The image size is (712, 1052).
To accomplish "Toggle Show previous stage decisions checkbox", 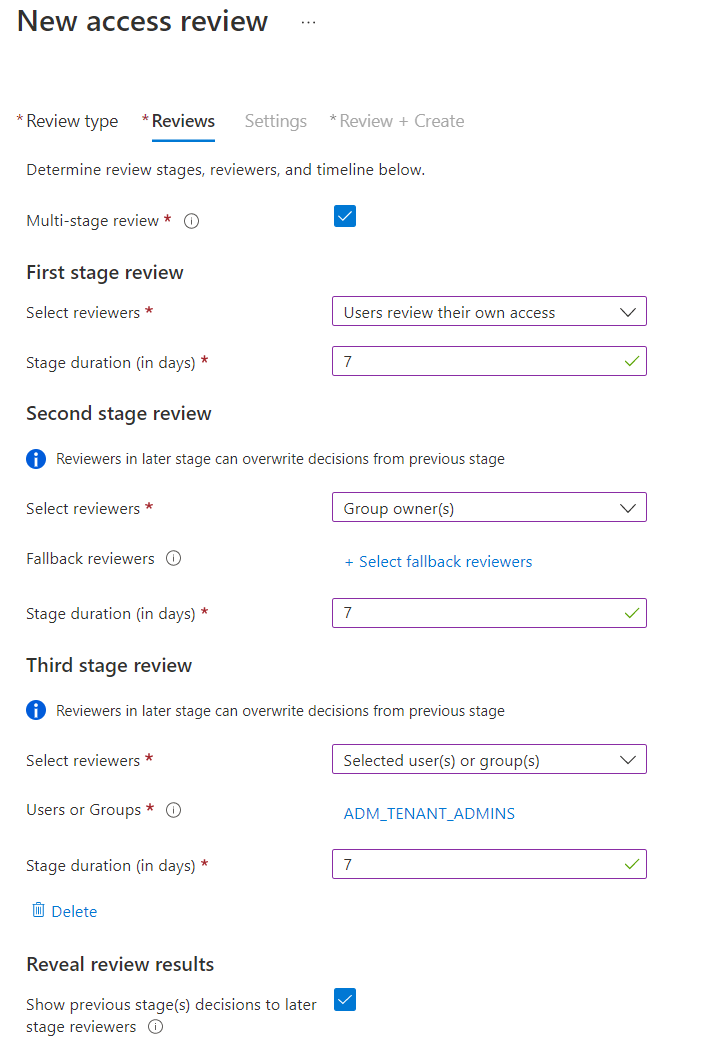I will [345, 999].
